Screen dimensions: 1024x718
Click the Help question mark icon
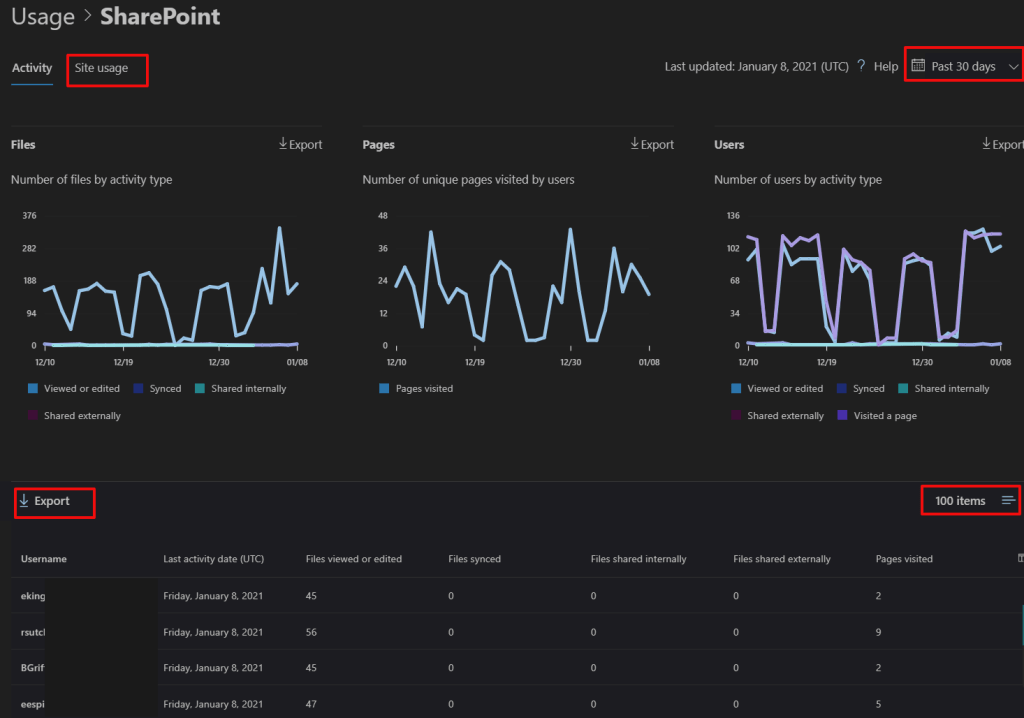click(861, 66)
